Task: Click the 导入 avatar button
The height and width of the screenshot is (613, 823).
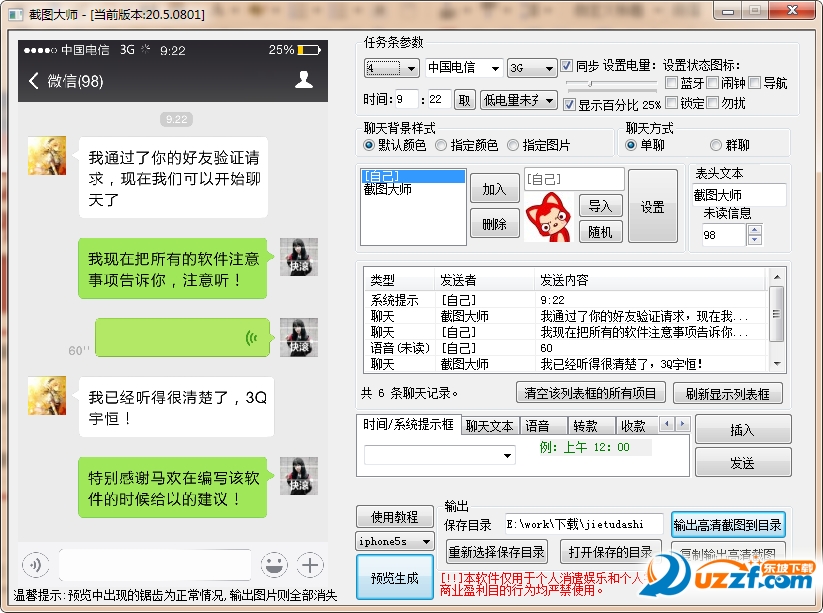Action: (x=600, y=205)
